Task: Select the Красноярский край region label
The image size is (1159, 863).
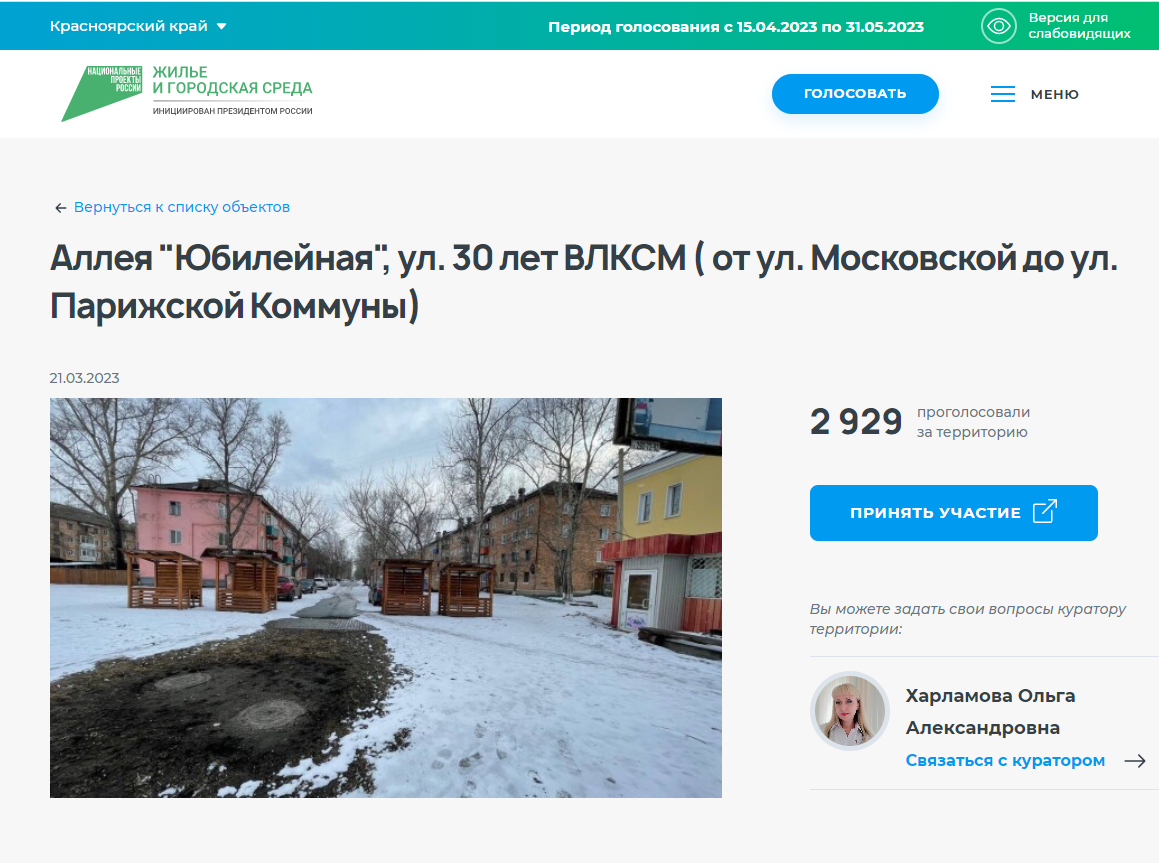Action: pyautogui.click(x=129, y=26)
